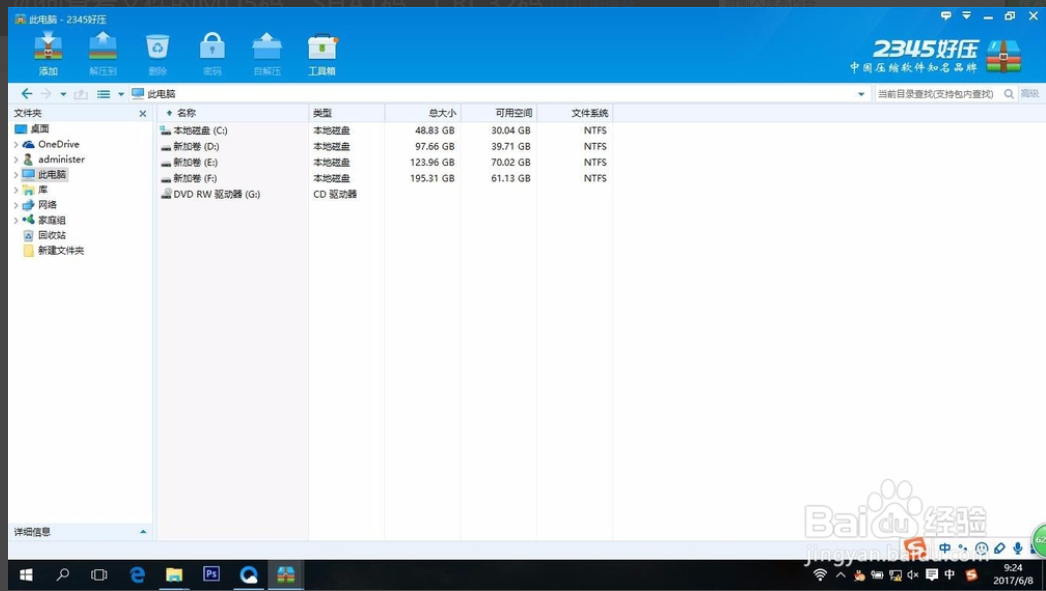Select the DVD RW 驱动器 (G:) row
The height and width of the screenshot is (591, 1046).
click(x=385, y=195)
